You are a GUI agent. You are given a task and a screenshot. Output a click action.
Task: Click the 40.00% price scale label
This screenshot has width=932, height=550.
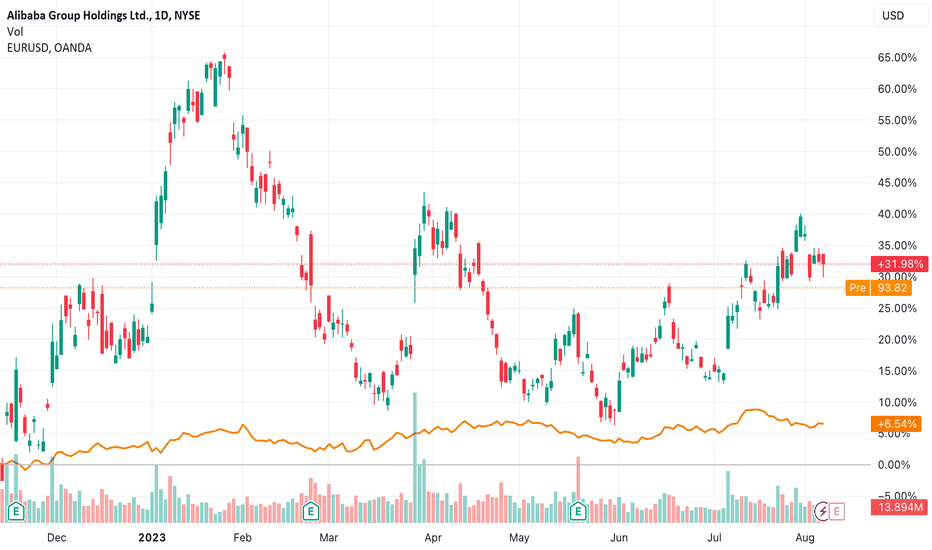click(897, 214)
